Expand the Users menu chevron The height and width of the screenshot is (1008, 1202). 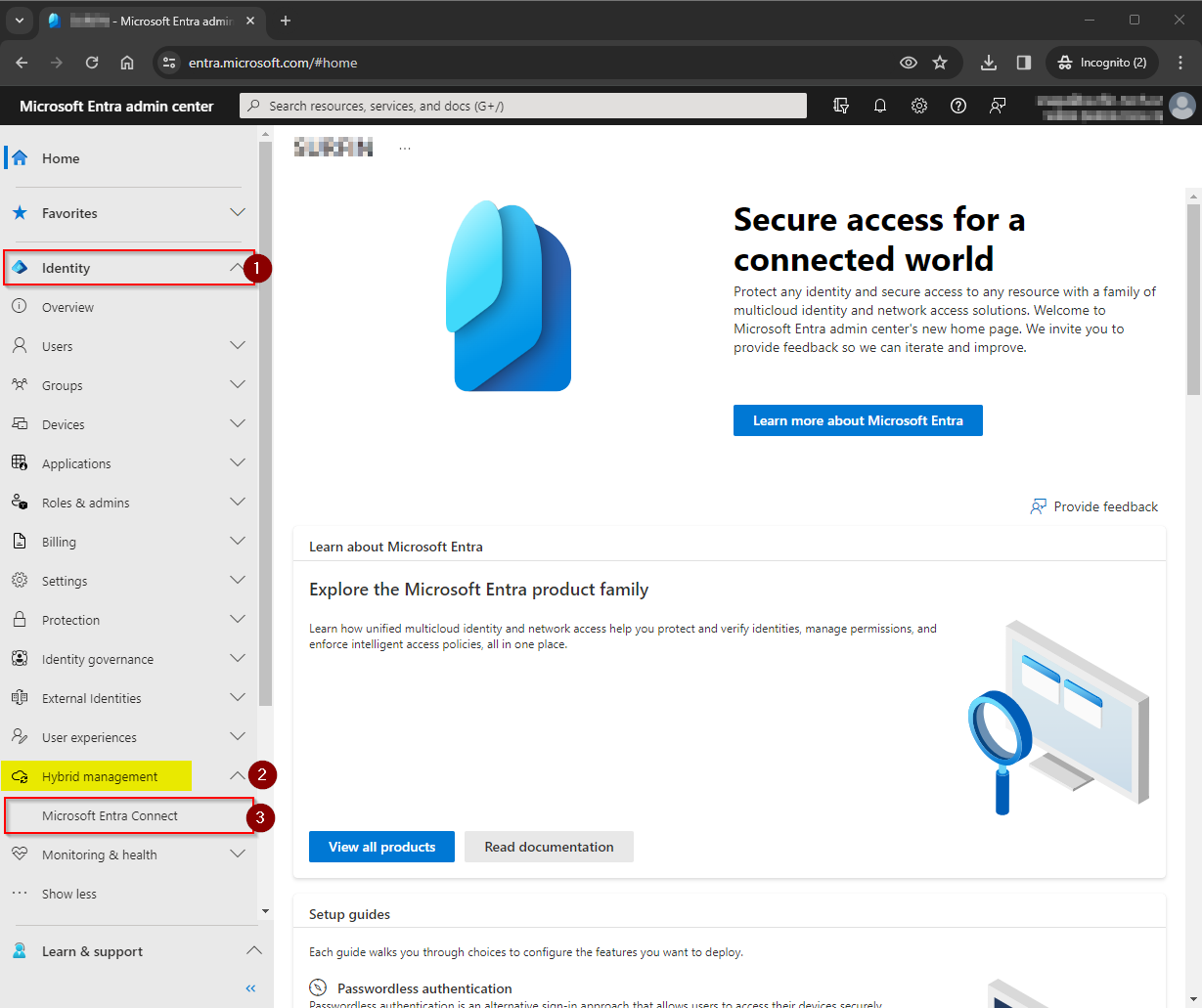point(238,345)
